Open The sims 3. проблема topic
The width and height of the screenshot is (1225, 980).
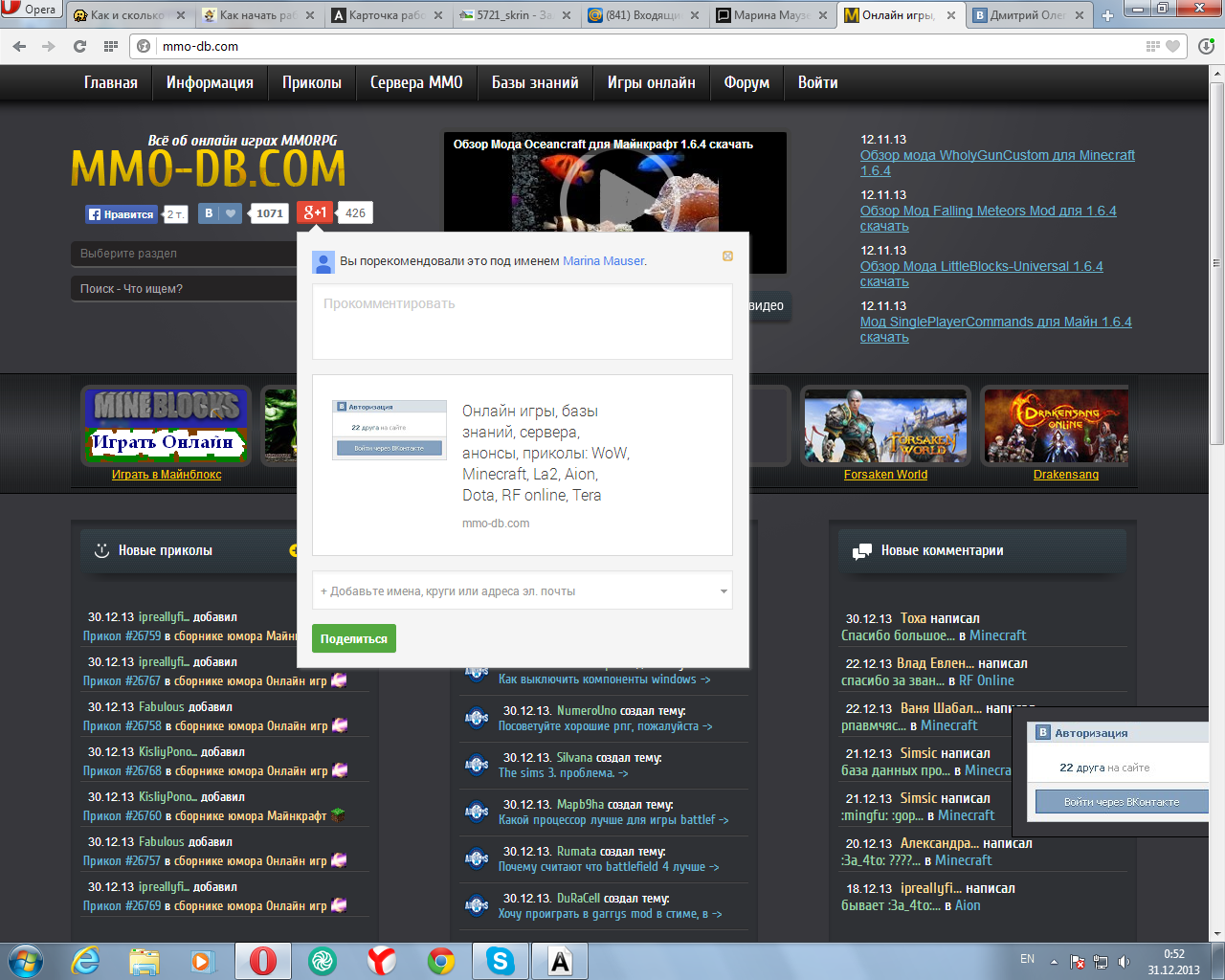point(563,773)
